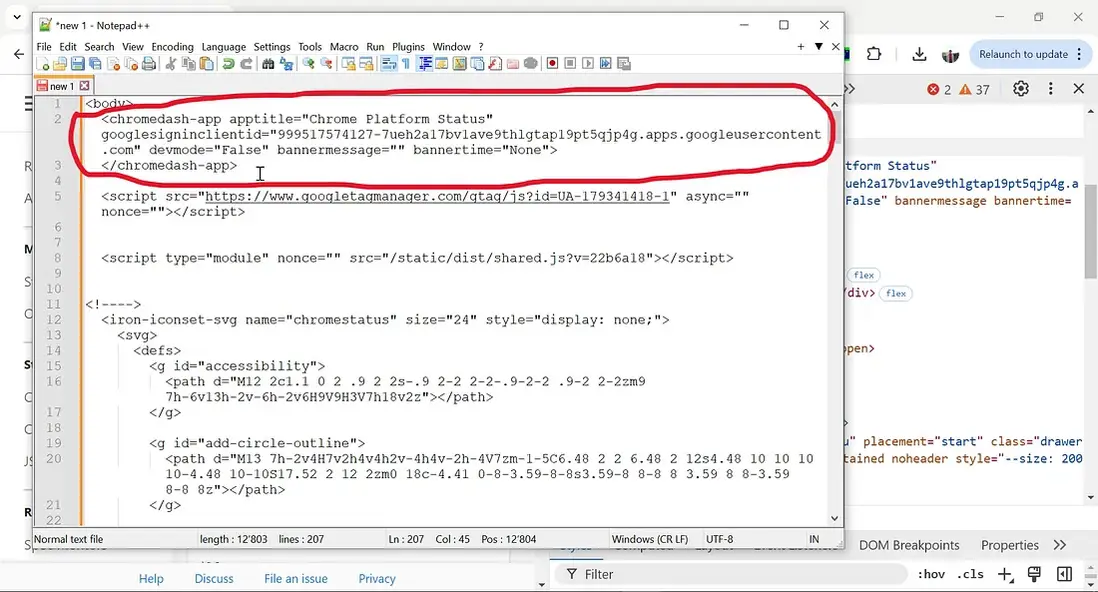Save the file with the Save icon

[x=77, y=64]
